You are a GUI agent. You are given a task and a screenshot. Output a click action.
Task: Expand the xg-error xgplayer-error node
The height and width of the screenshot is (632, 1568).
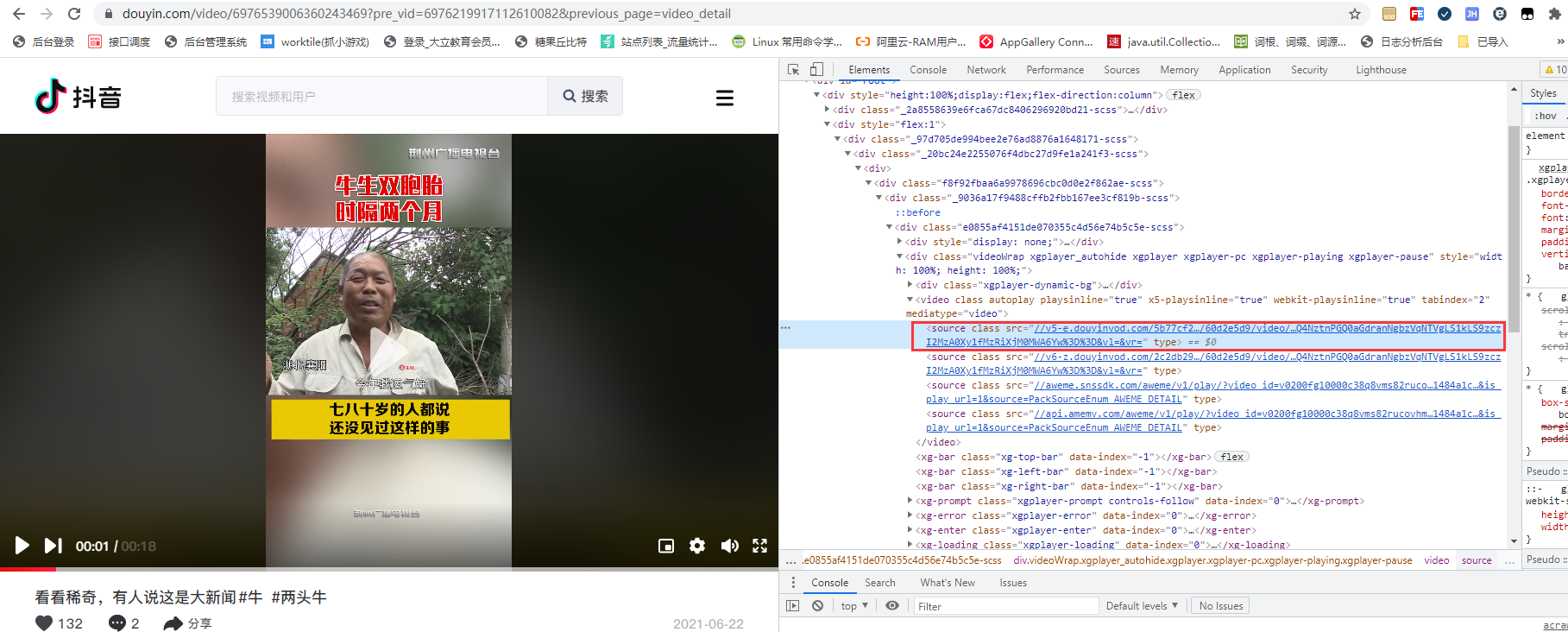point(910,515)
